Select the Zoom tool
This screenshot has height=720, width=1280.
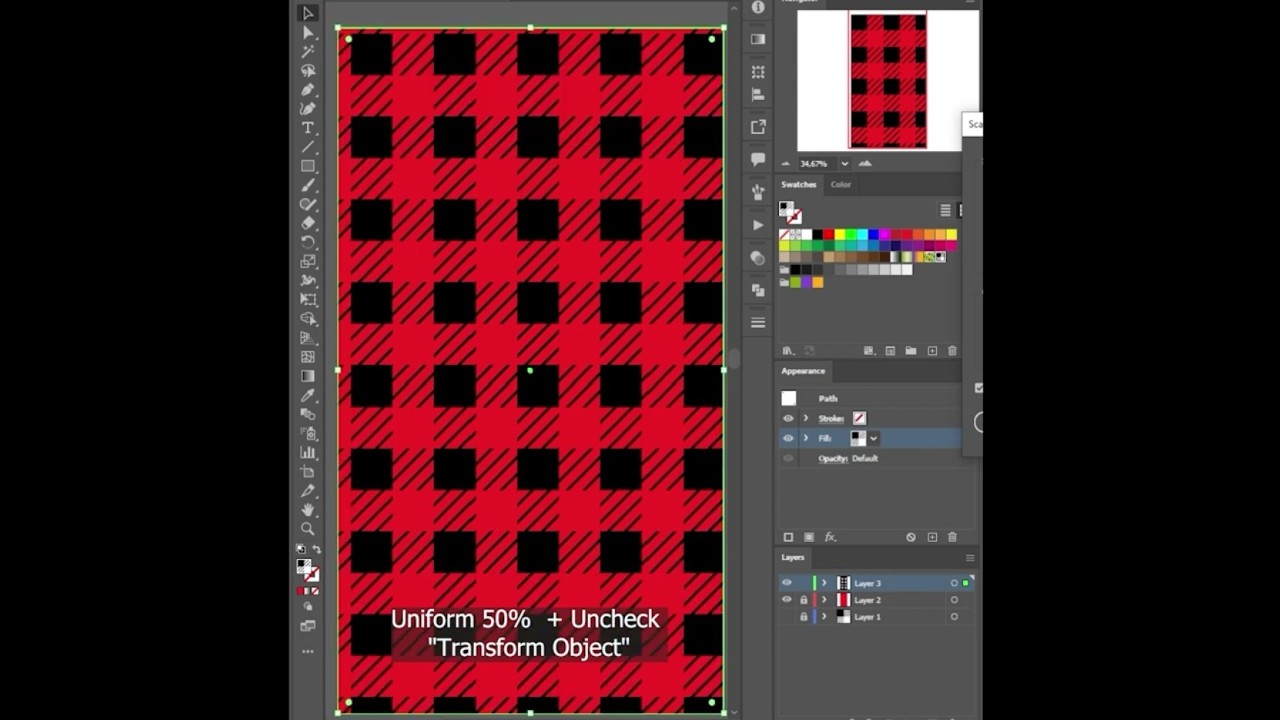(x=308, y=528)
